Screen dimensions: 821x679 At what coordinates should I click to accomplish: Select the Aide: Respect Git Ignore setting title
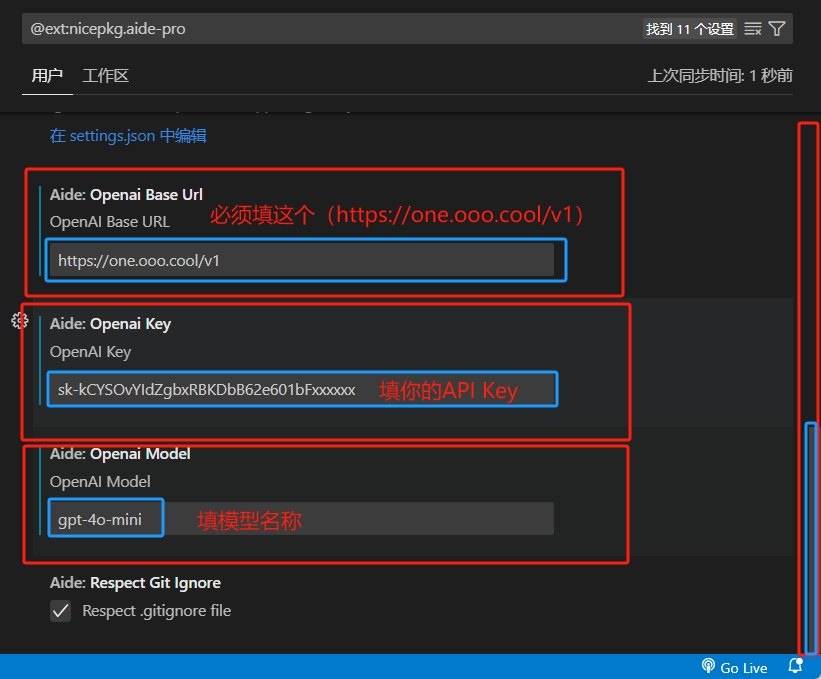point(135,582)
